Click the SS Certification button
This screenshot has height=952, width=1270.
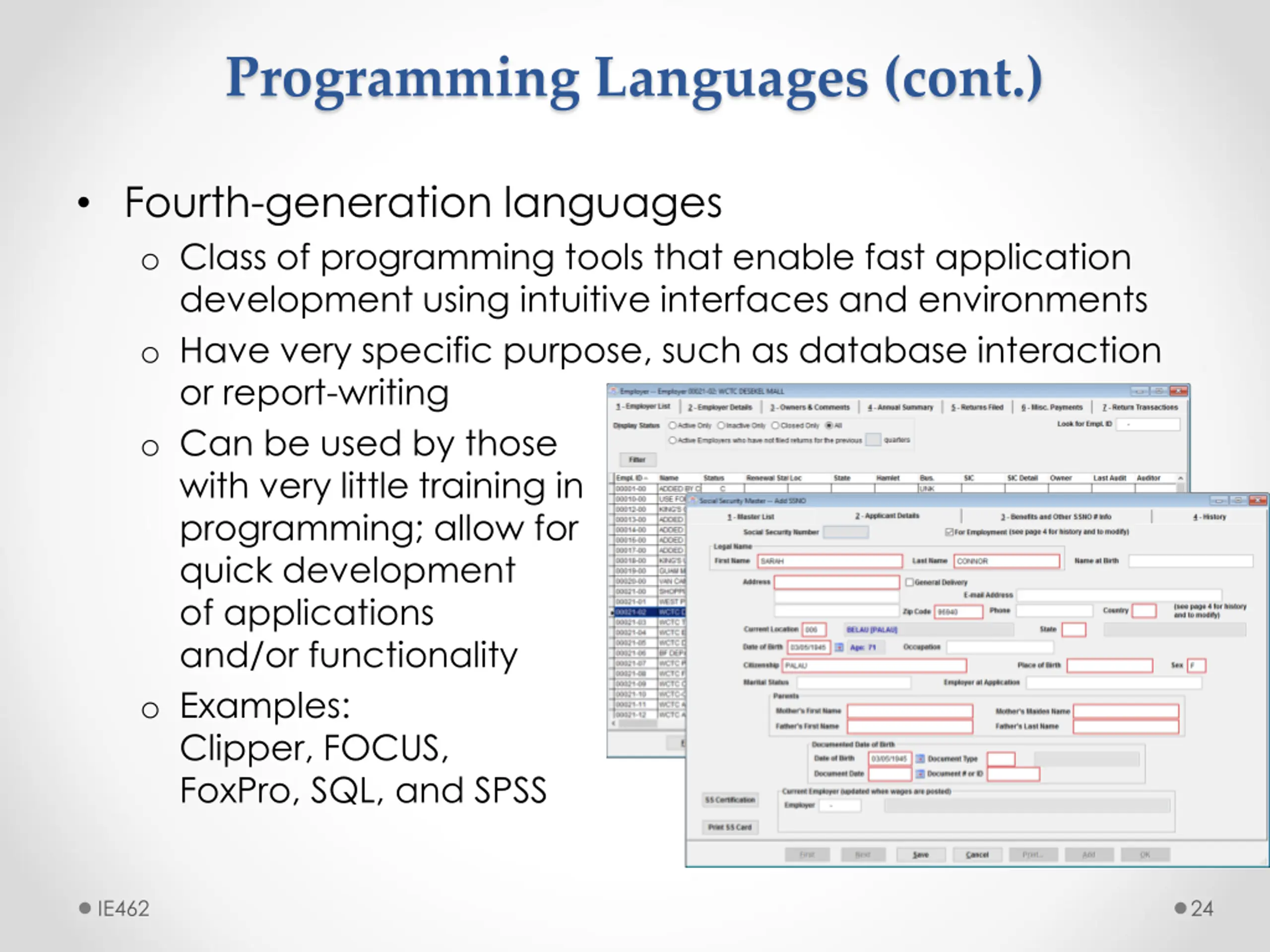point(730,800)
